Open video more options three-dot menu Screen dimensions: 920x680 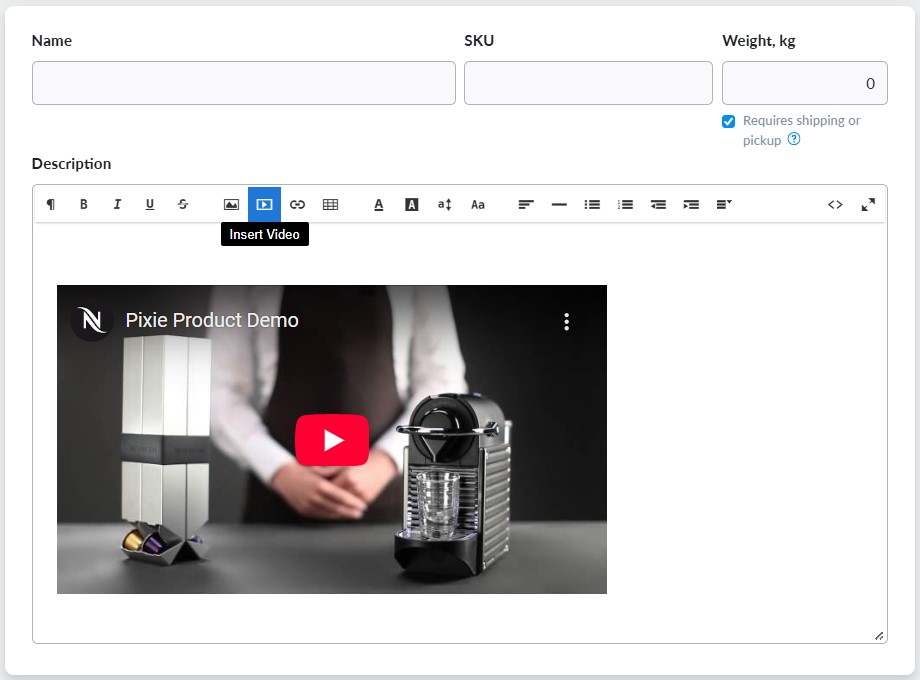point(566,322)
